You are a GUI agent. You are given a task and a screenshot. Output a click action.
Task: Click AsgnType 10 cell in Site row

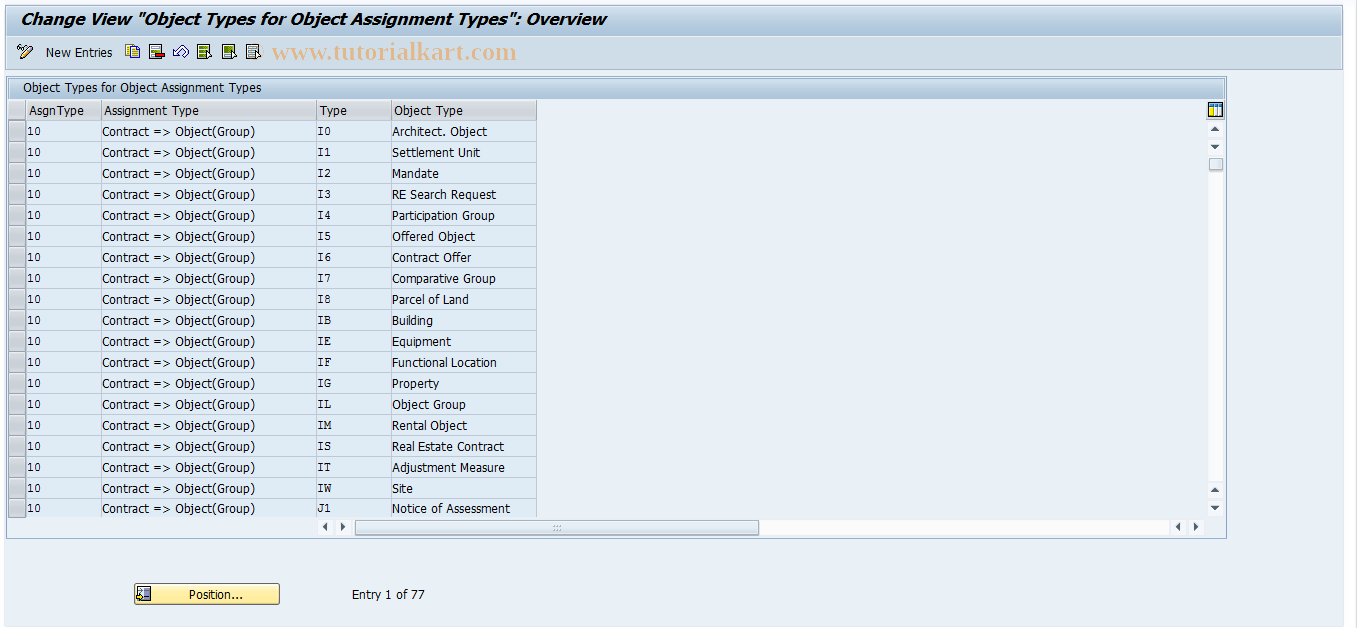63,489
